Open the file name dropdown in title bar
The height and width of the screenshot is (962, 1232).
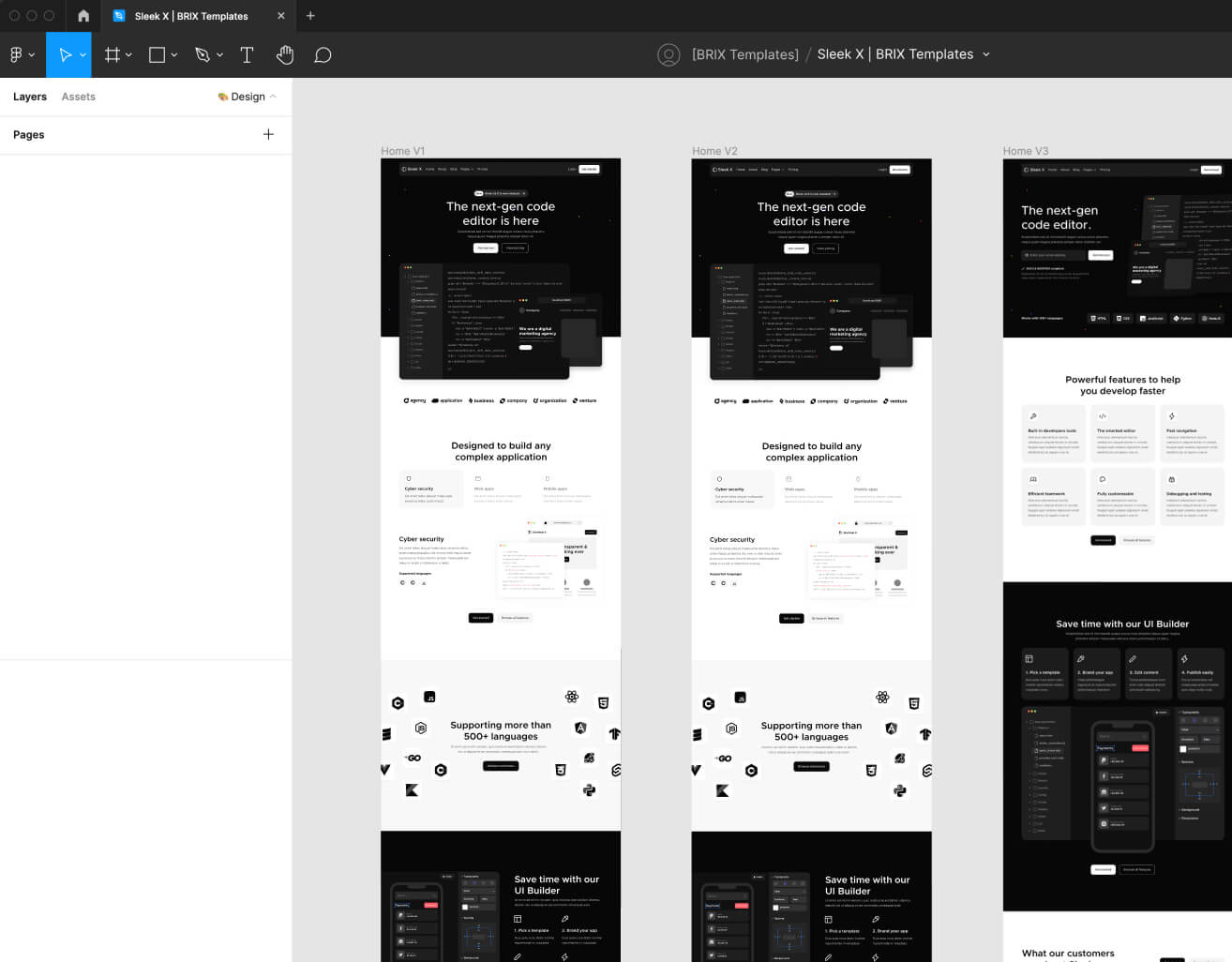(986, 54)
